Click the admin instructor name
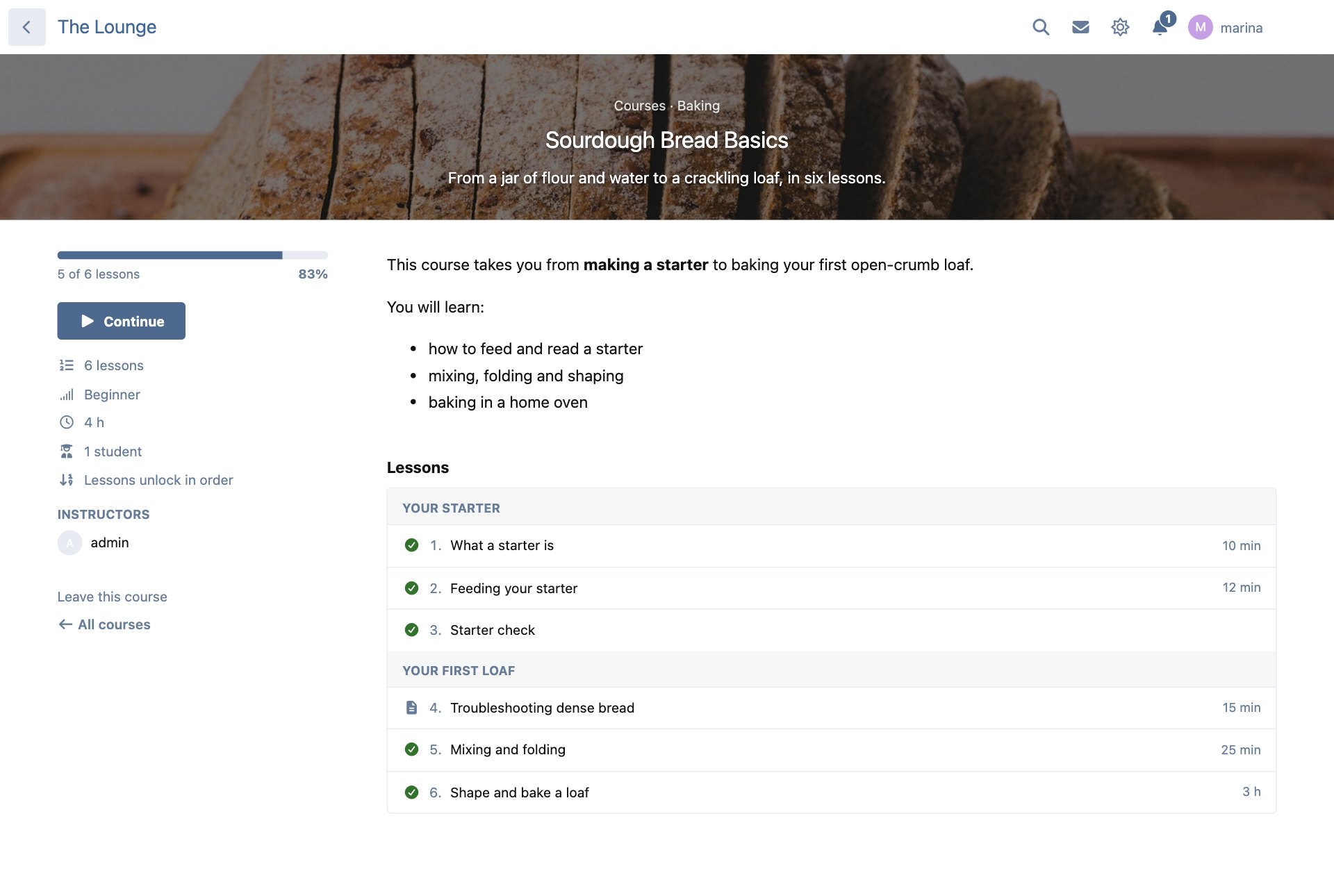This screenshot has width=1334, height=896. (x=110, y=542)
